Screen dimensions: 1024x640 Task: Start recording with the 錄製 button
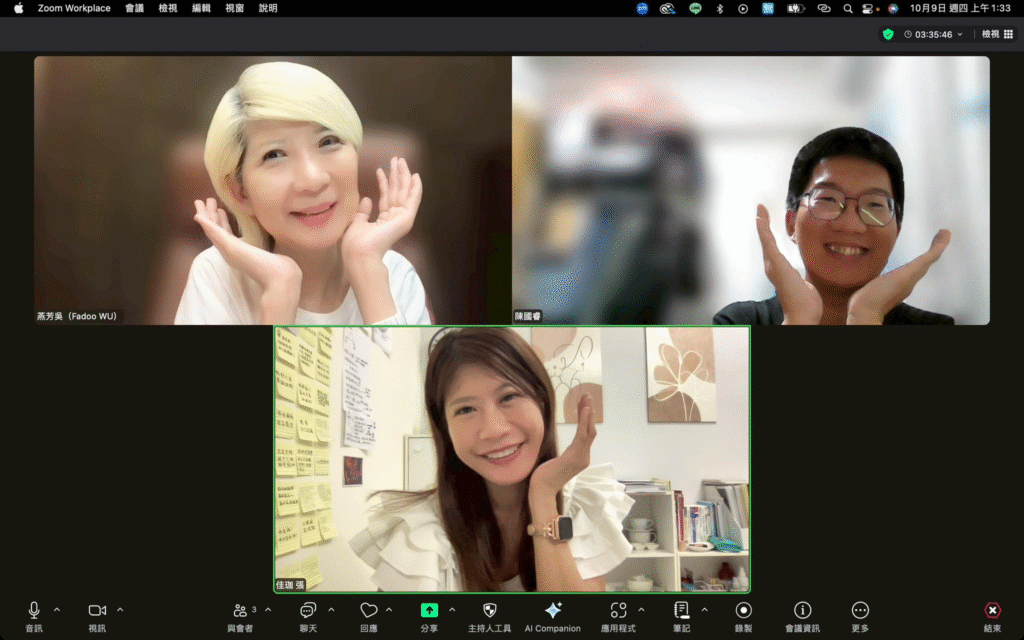point(743,611)
